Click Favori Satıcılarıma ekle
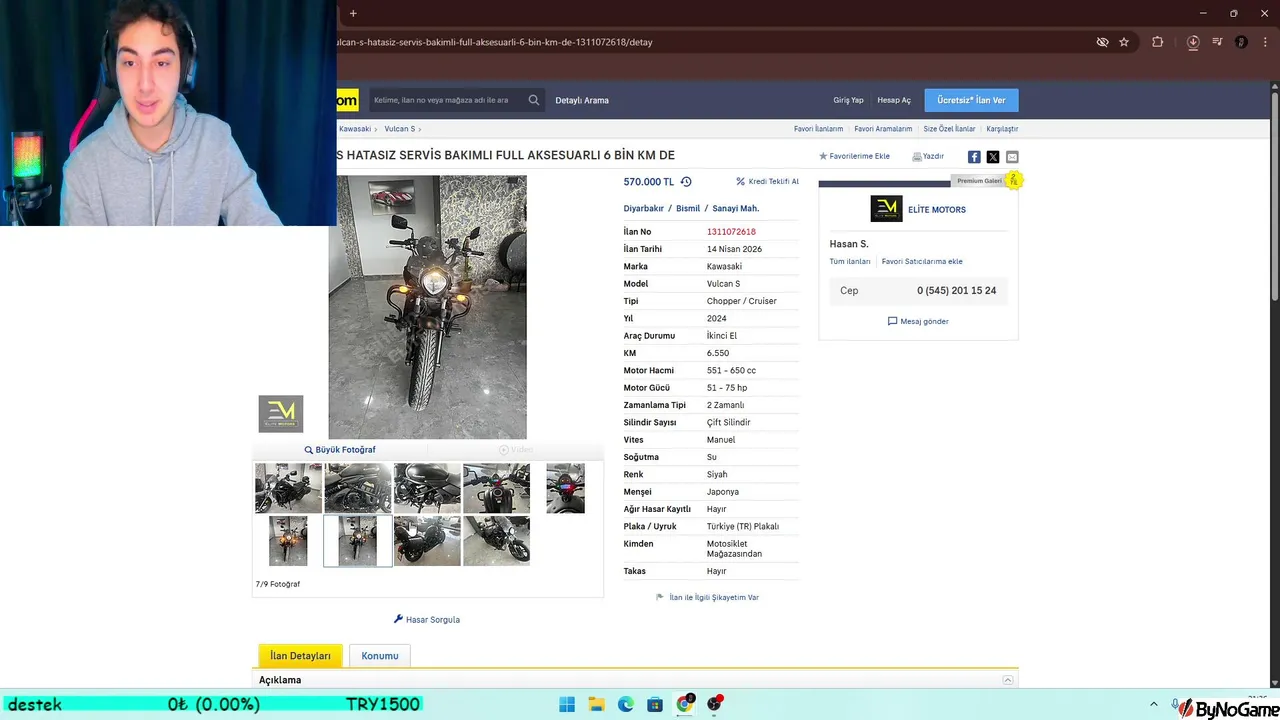The image size is (1280, 720). click(922, 262)
